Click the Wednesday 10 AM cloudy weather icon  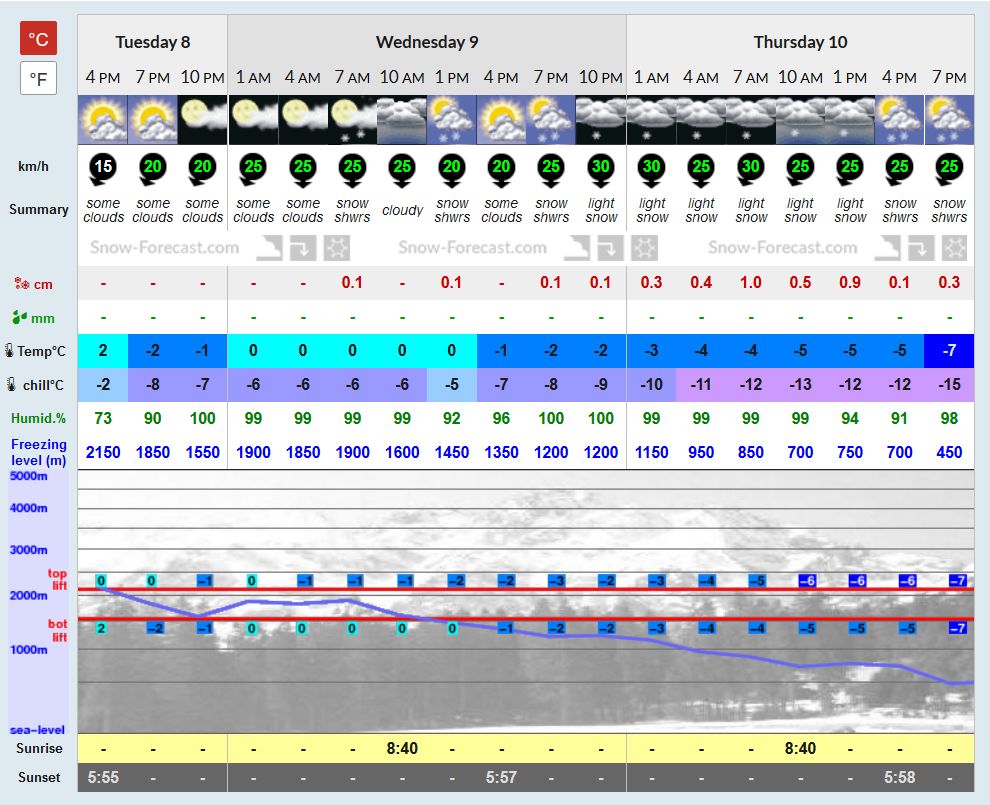tap(402, 120)
